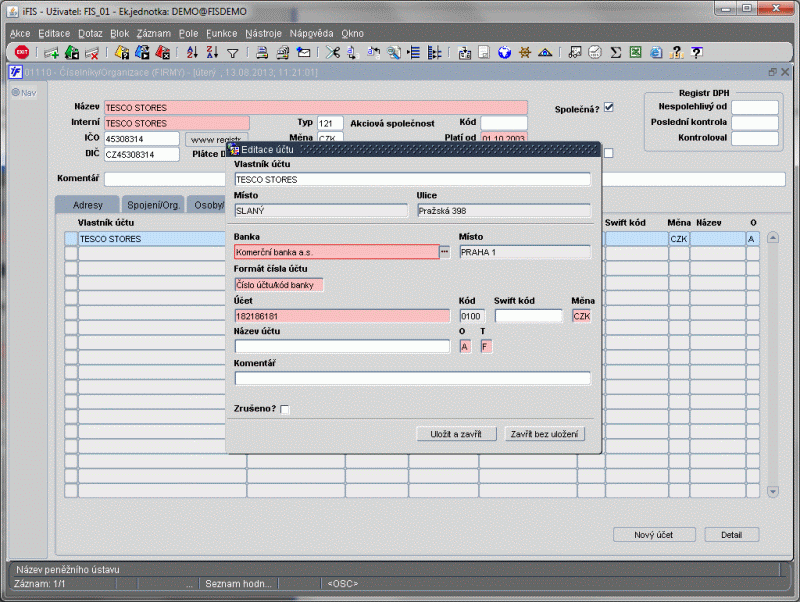Viewport: 800px width, 602px height.
Task: Click the Swift kód field in dialog
Action: coord(529,316)
